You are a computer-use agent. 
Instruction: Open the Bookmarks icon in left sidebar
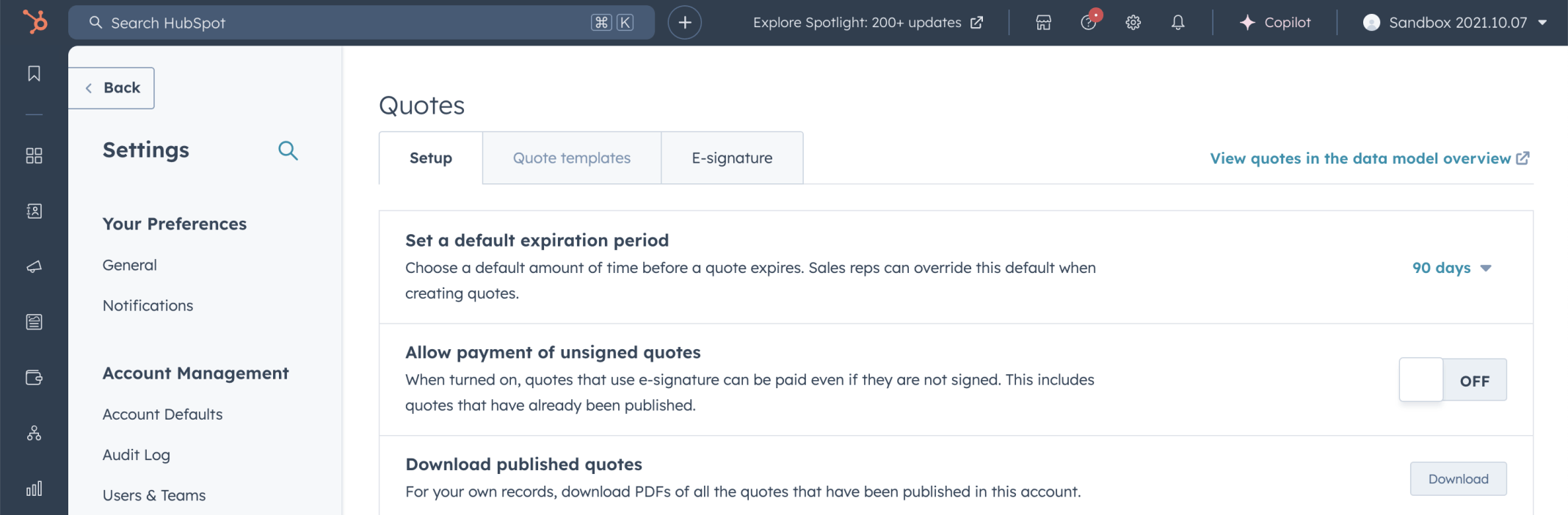(x=34, y=73)
